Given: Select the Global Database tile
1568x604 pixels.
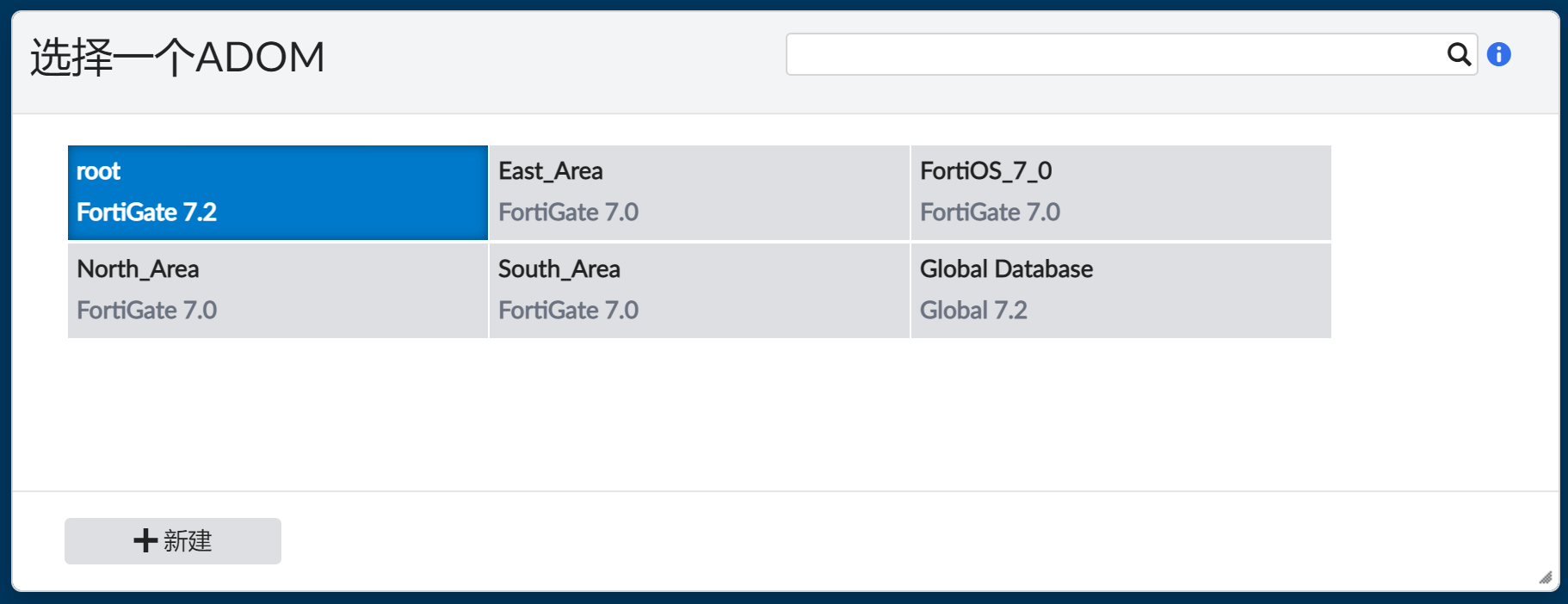Looking at the screenshot, I should [1120, 290].
